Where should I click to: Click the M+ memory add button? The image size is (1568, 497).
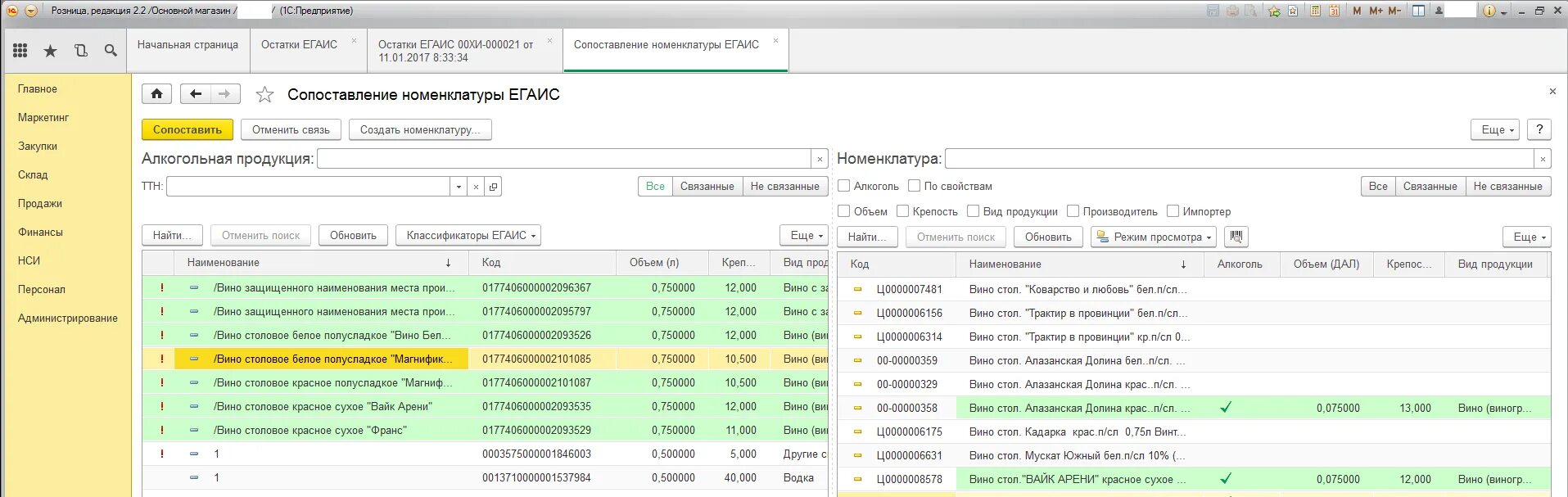pyautogui.click(x=1376, y=11)
